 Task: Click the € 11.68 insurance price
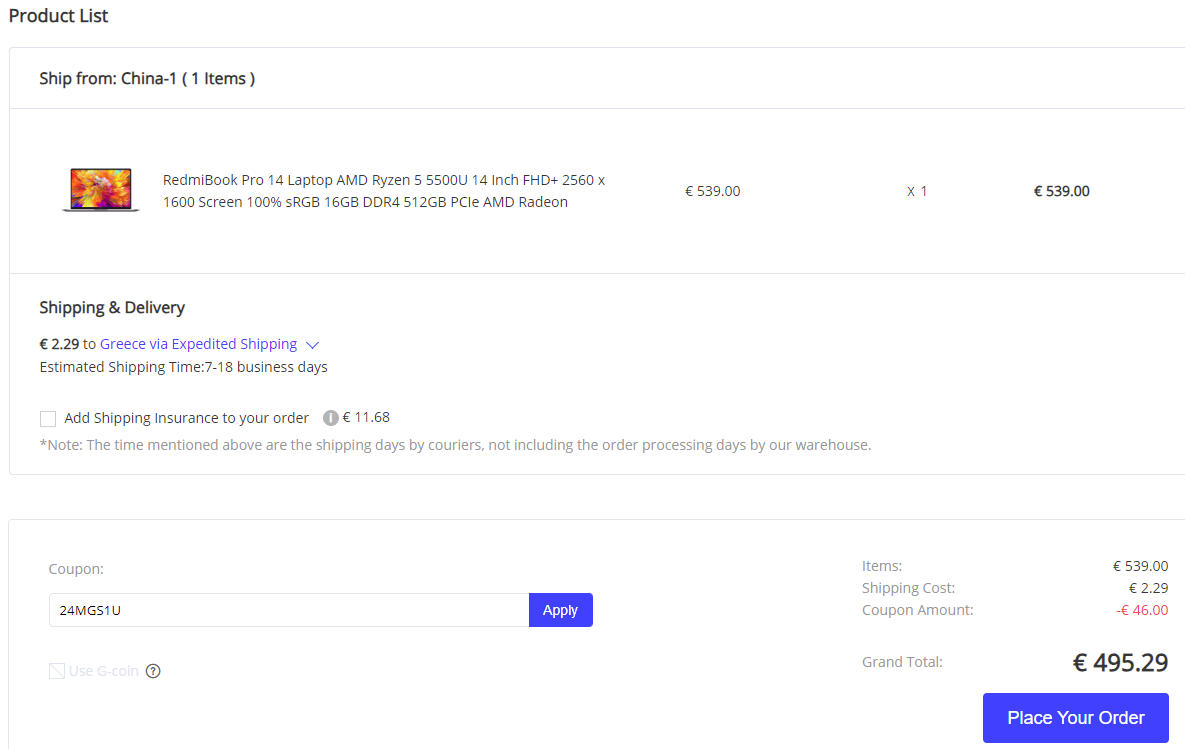point(366,417)
